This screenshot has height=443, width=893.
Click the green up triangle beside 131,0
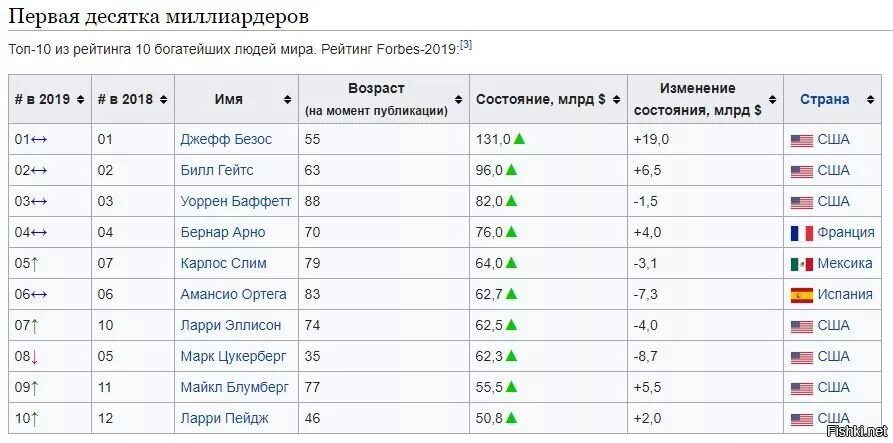coord(519,139)
